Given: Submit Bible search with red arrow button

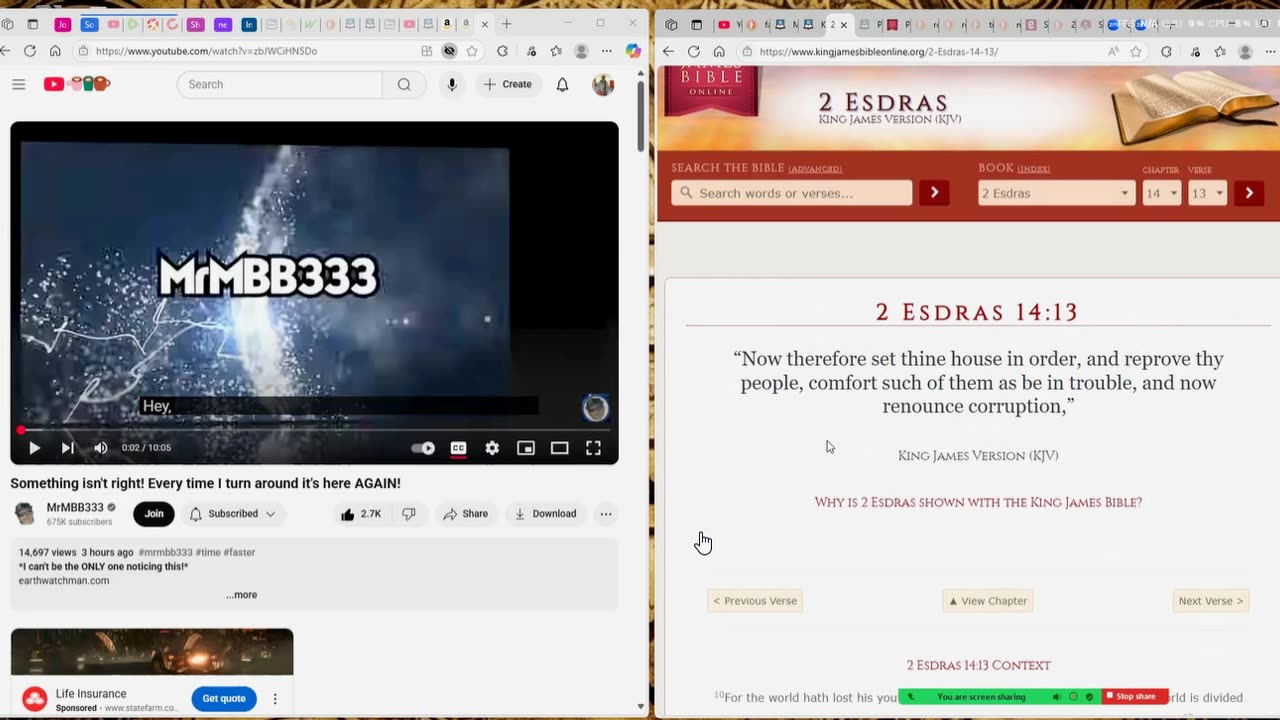Looking at the screenshot, I should tap(934, 193).
